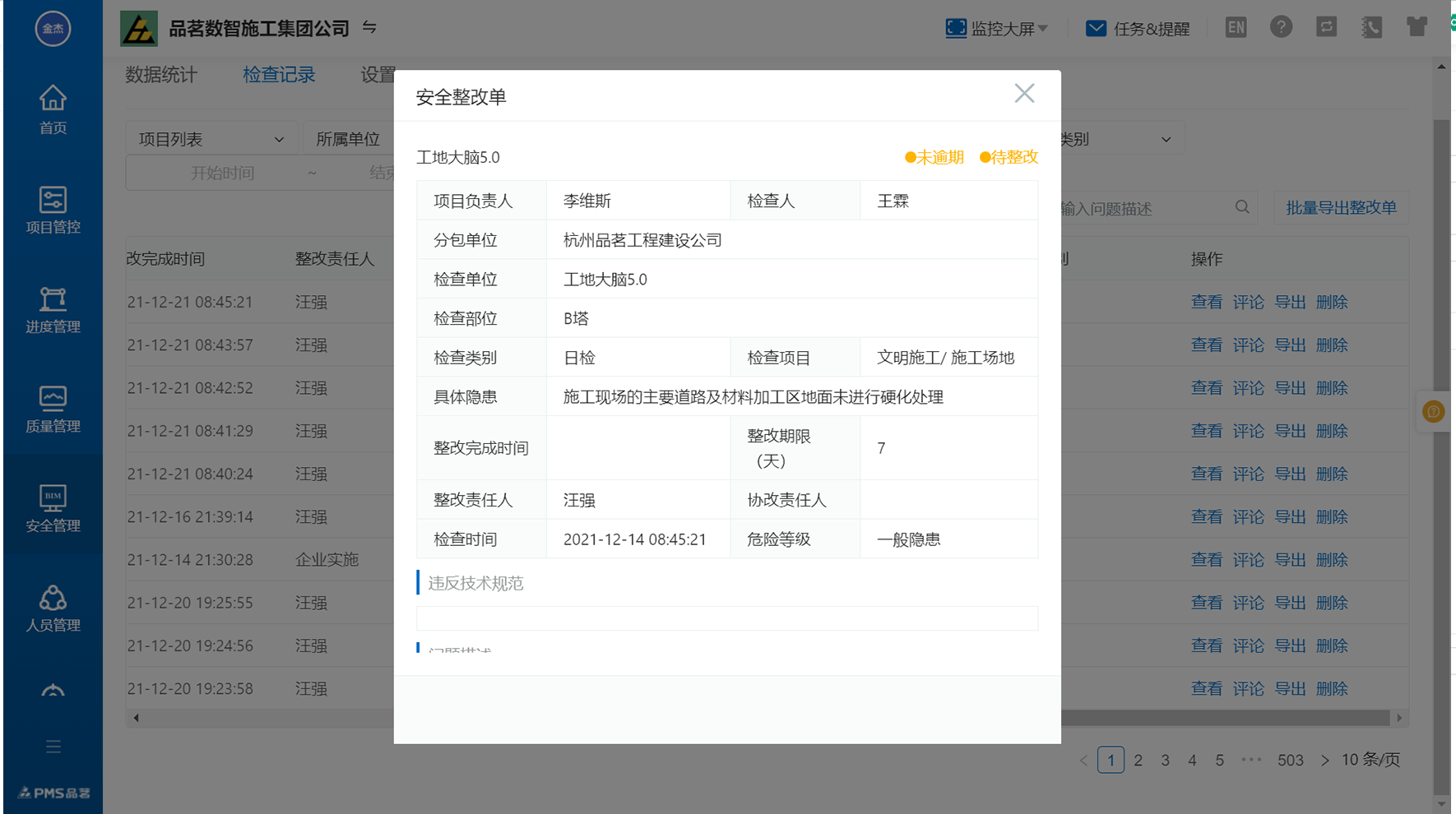Open the 10 条/页 page size selector
Screen dimensions: 1456x814
click(1370, 760)
